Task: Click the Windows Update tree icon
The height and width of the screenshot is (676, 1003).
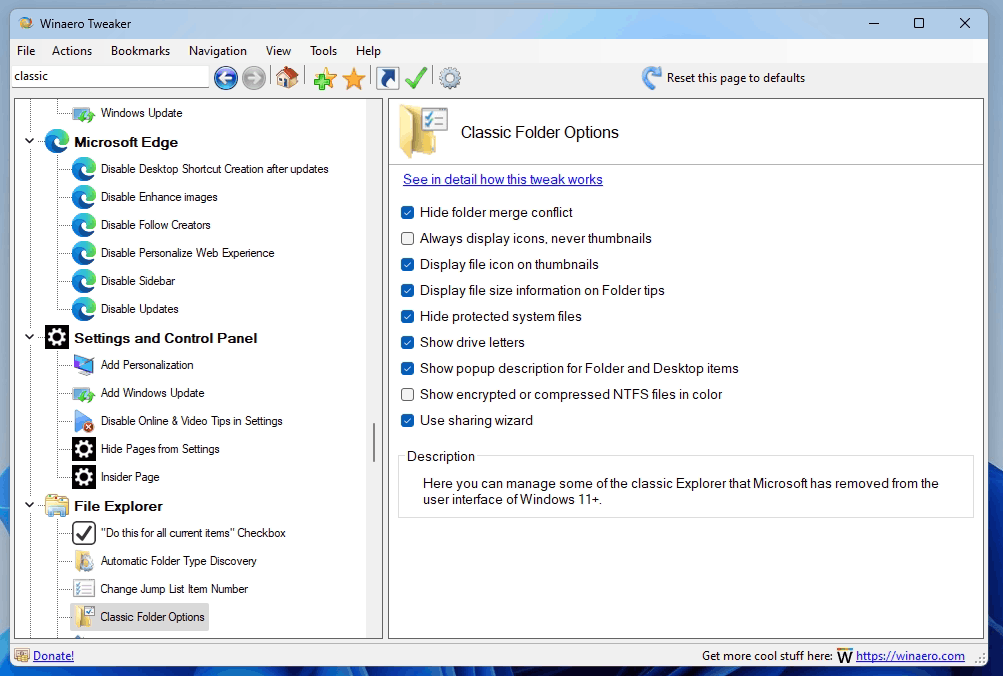Action: click(x=84, y=114)
